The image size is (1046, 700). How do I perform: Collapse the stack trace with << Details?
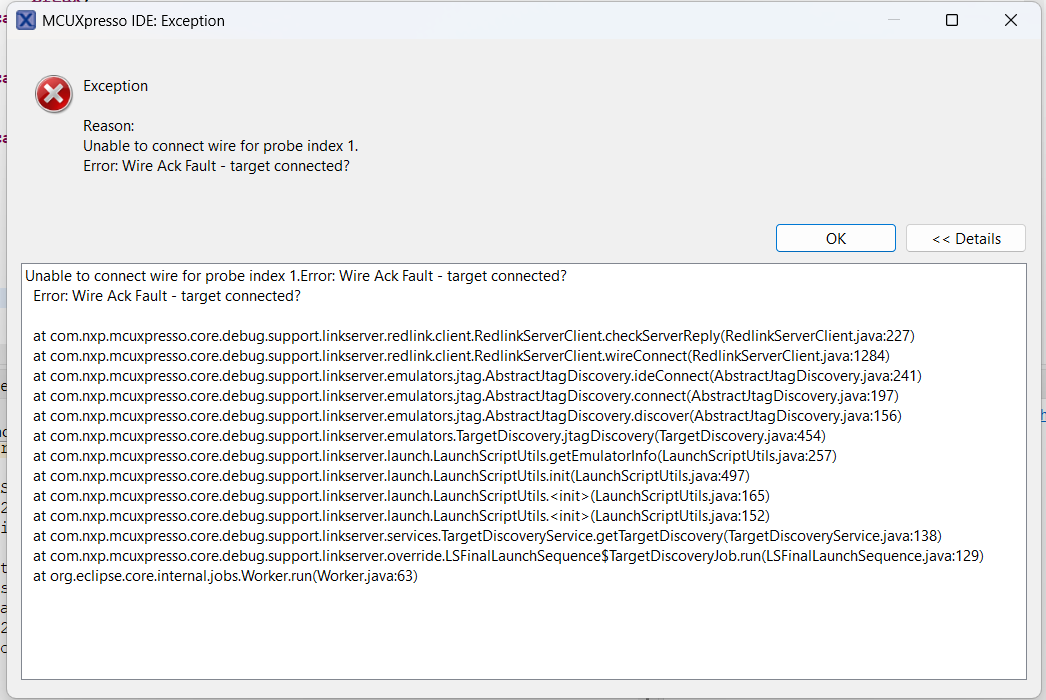click(x=965, y=237)
